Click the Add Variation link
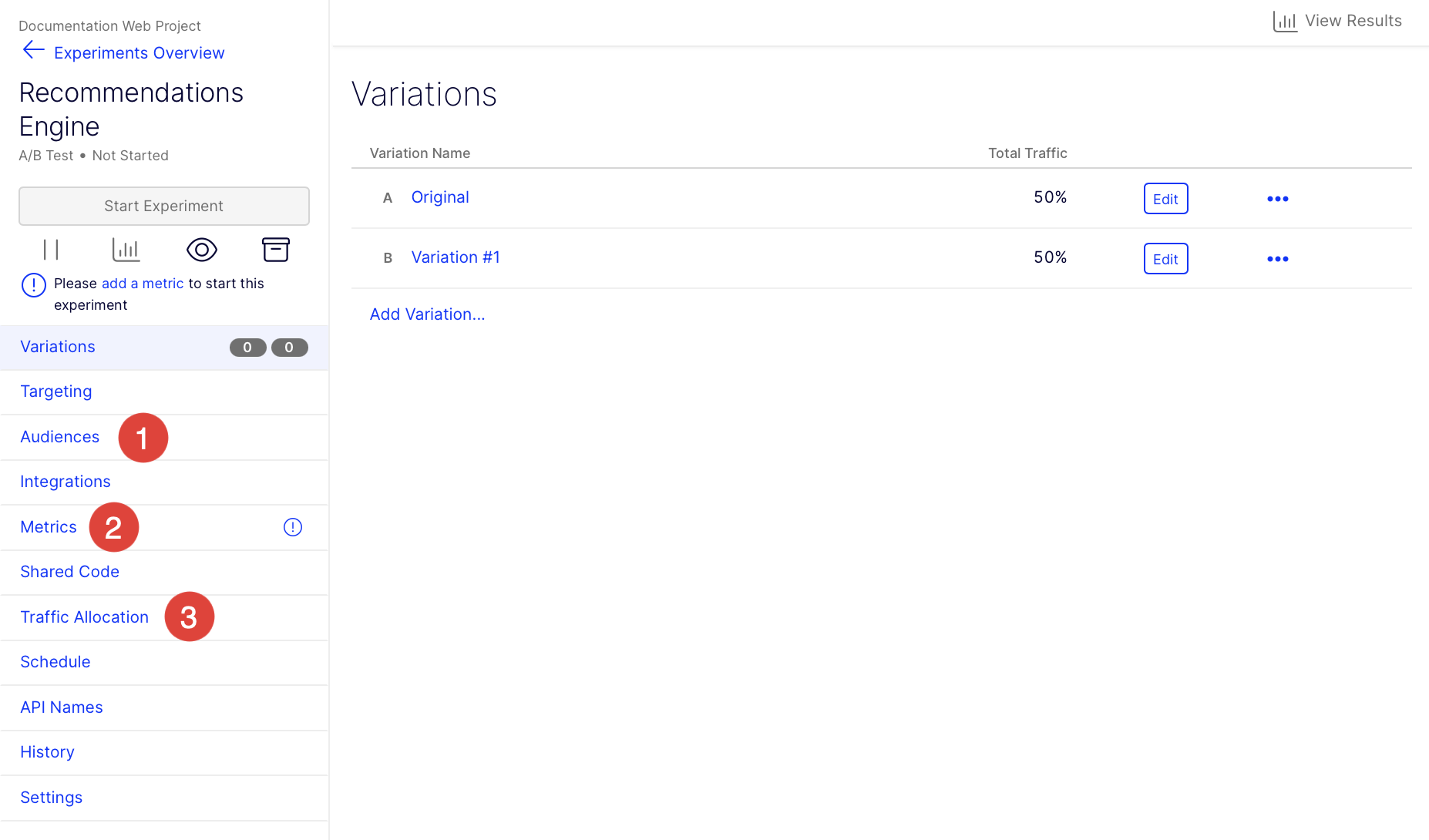Screen dimensions: 1429x840 pyautogui.click(x=427, y=314)
